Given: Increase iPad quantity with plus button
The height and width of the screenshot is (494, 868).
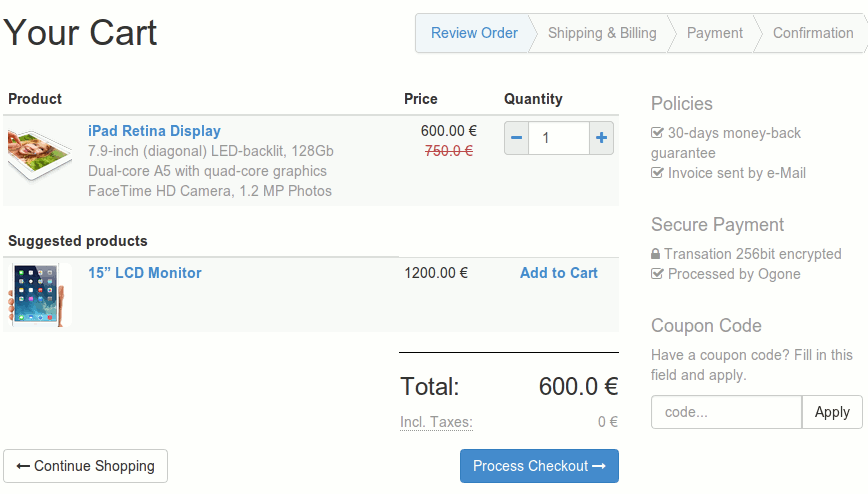Looking at the screenshot, I should (601, 138).
